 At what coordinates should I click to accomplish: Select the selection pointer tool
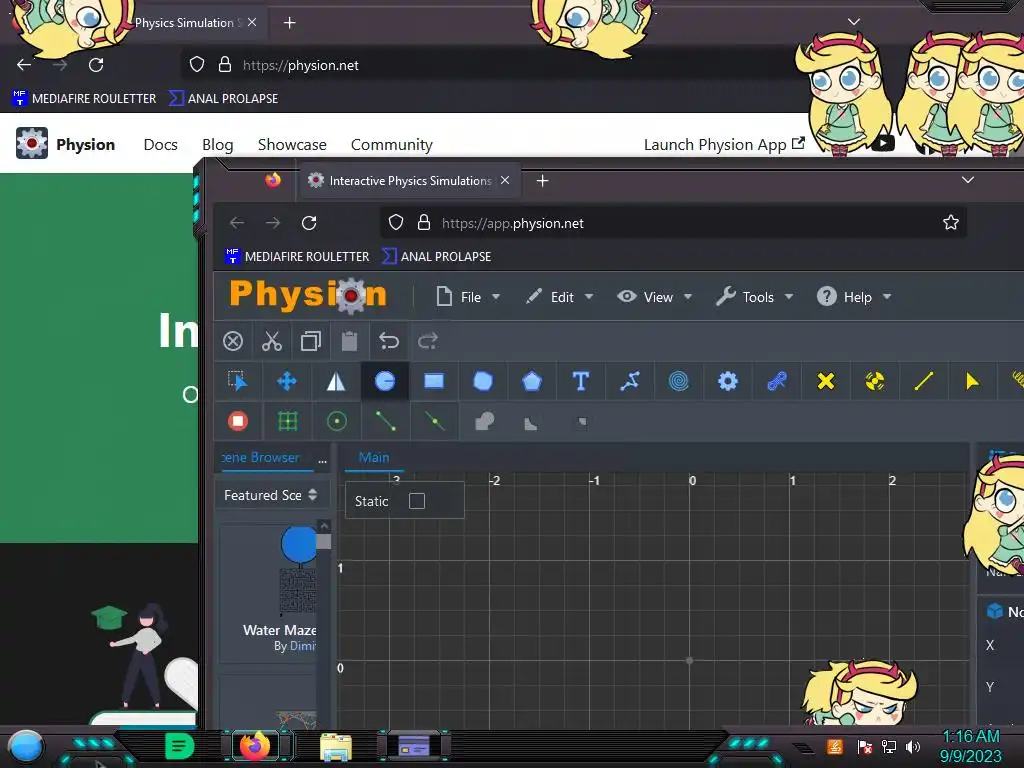[x=238, y=381]
